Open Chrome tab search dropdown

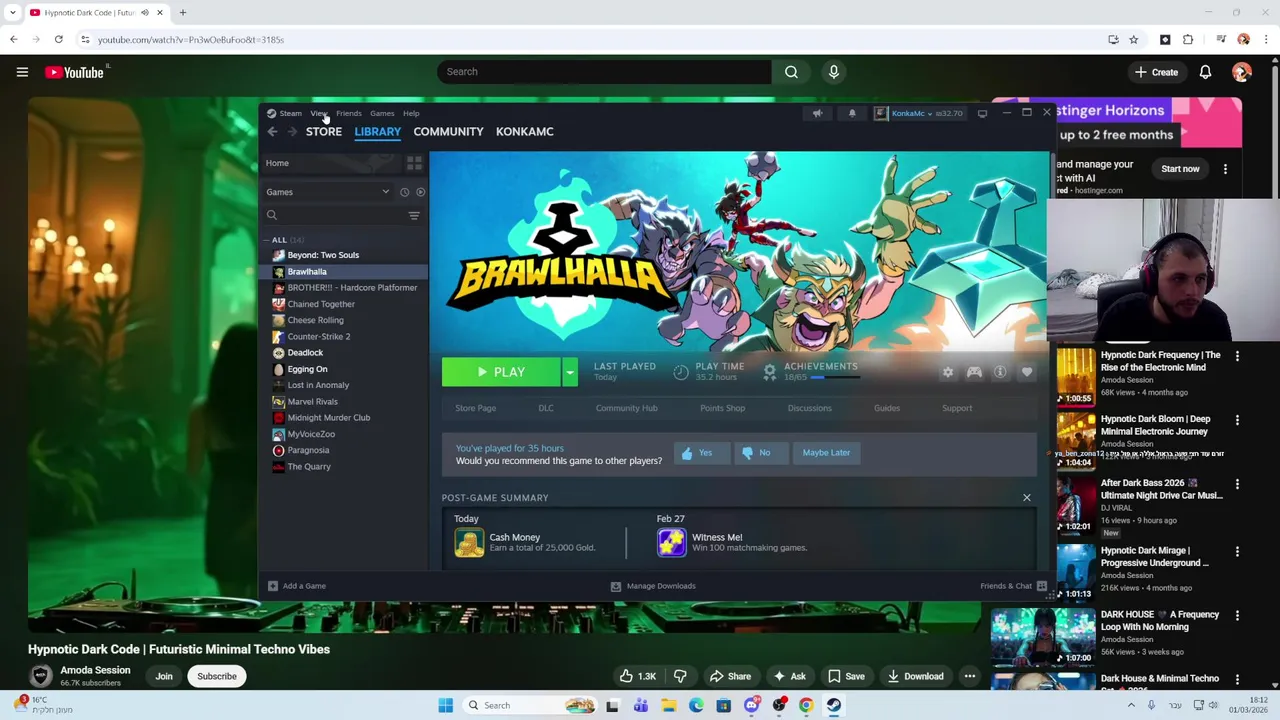click(x=13, y=13)
